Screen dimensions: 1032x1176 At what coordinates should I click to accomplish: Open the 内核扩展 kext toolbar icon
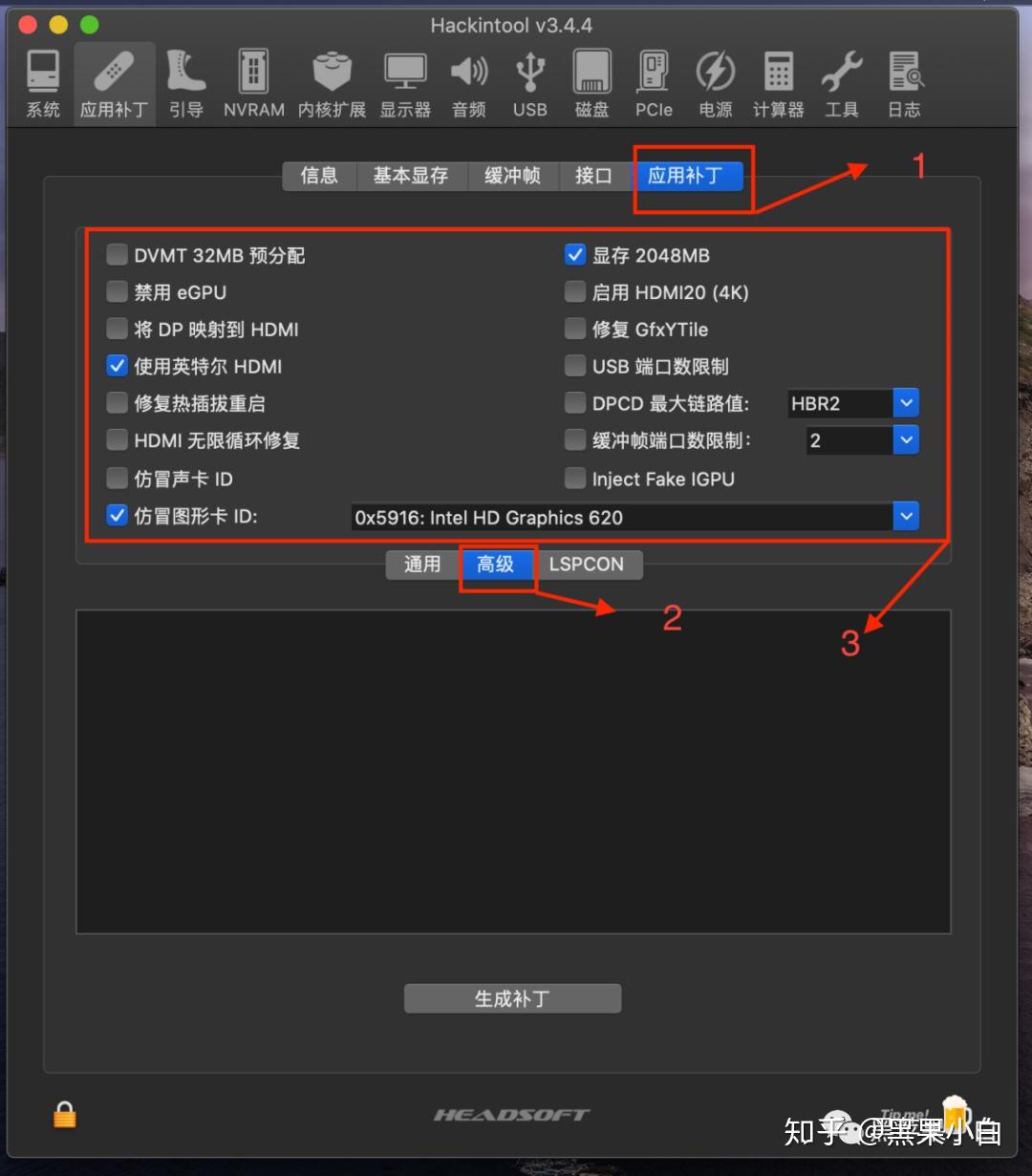(x=332, y=84)
